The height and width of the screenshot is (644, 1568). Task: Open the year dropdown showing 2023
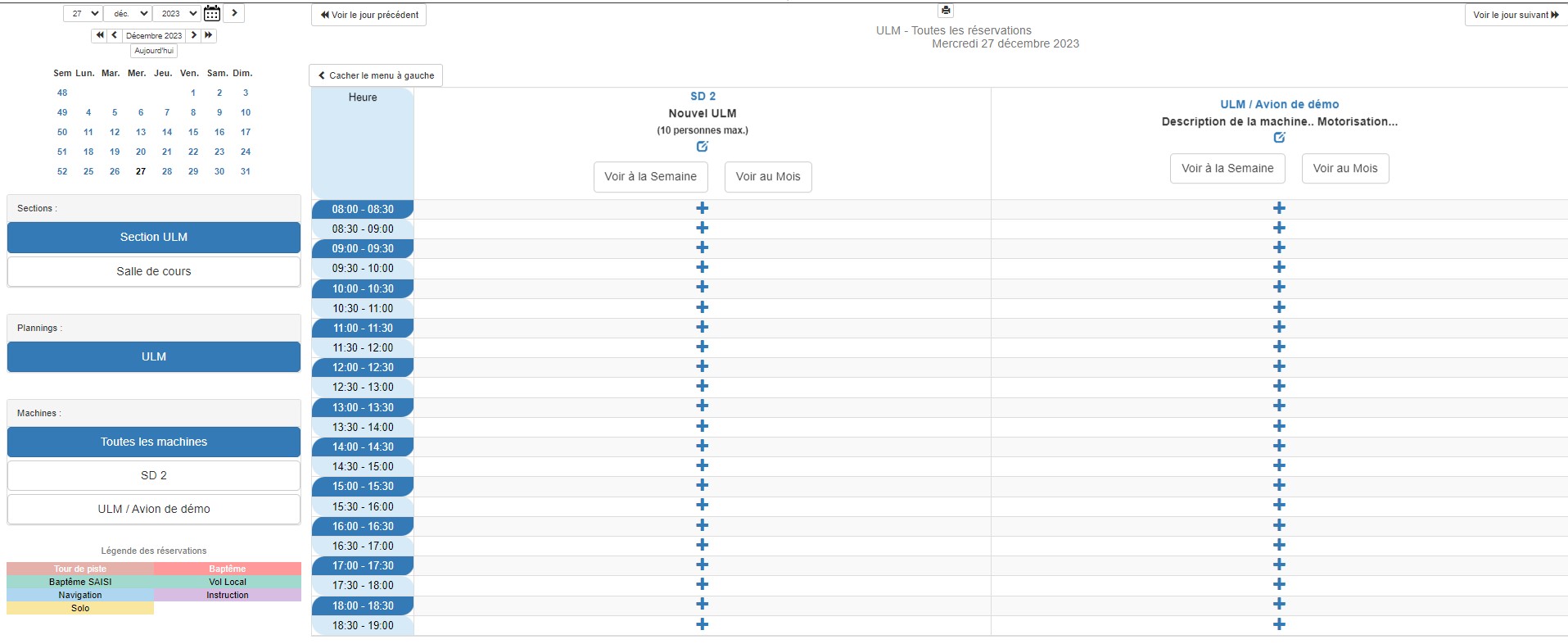point(177,13)
